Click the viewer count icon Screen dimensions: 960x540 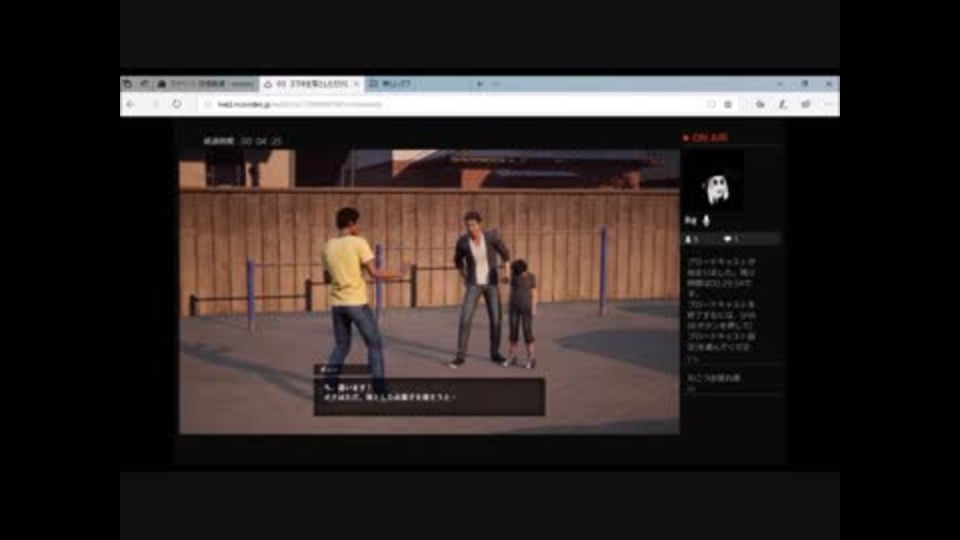point(688,239)
